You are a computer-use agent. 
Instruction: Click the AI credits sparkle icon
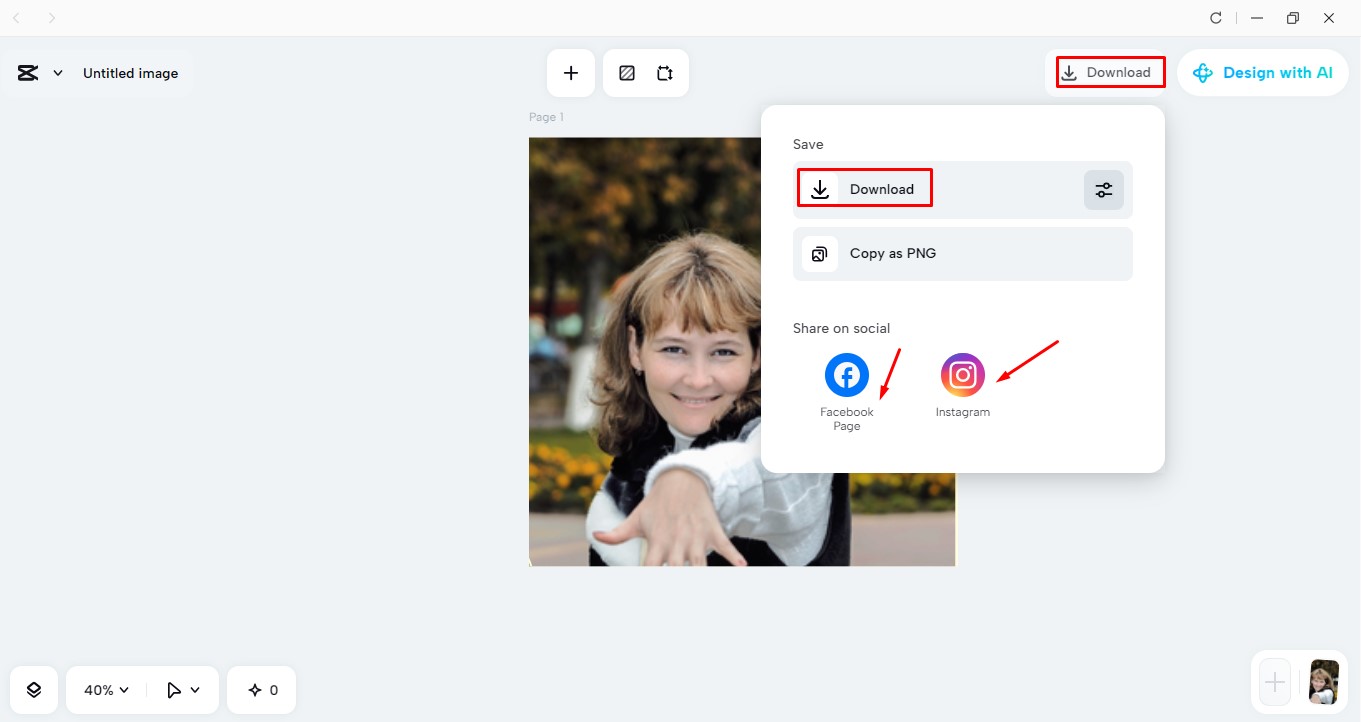261,689
